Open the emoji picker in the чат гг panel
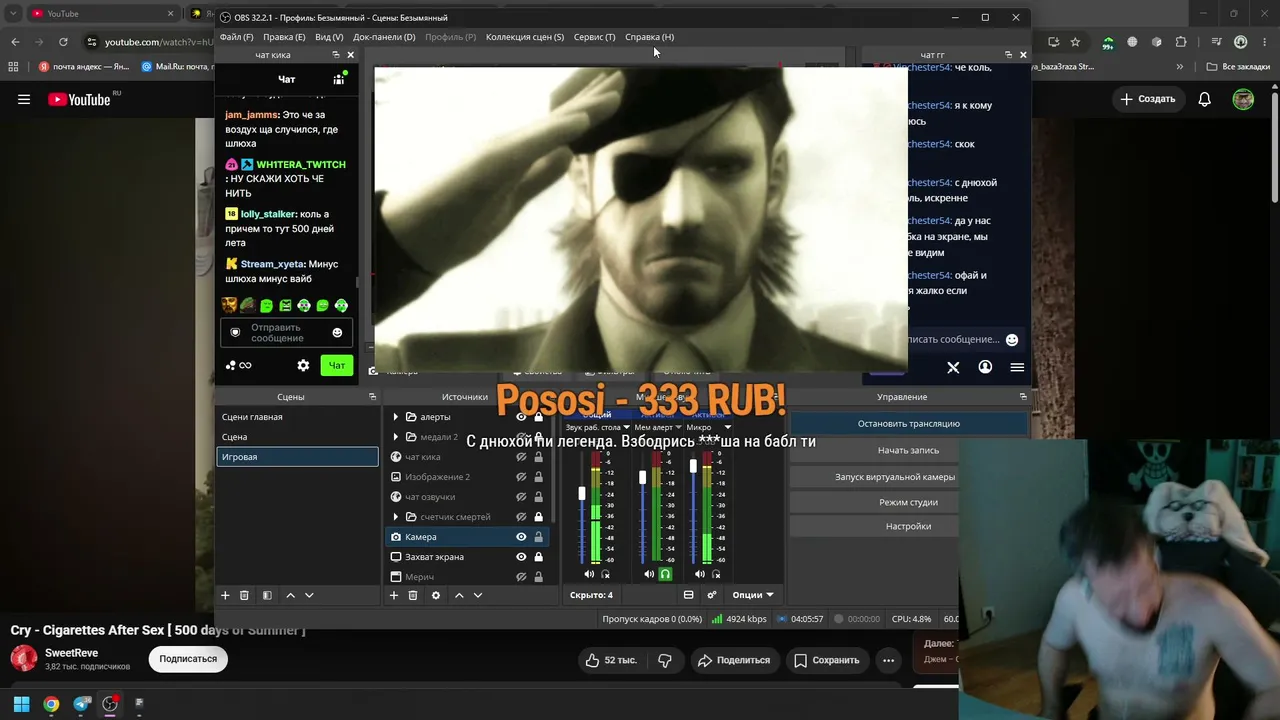Viewport: 1280px width, 720px height. [x=1012, y=340]
